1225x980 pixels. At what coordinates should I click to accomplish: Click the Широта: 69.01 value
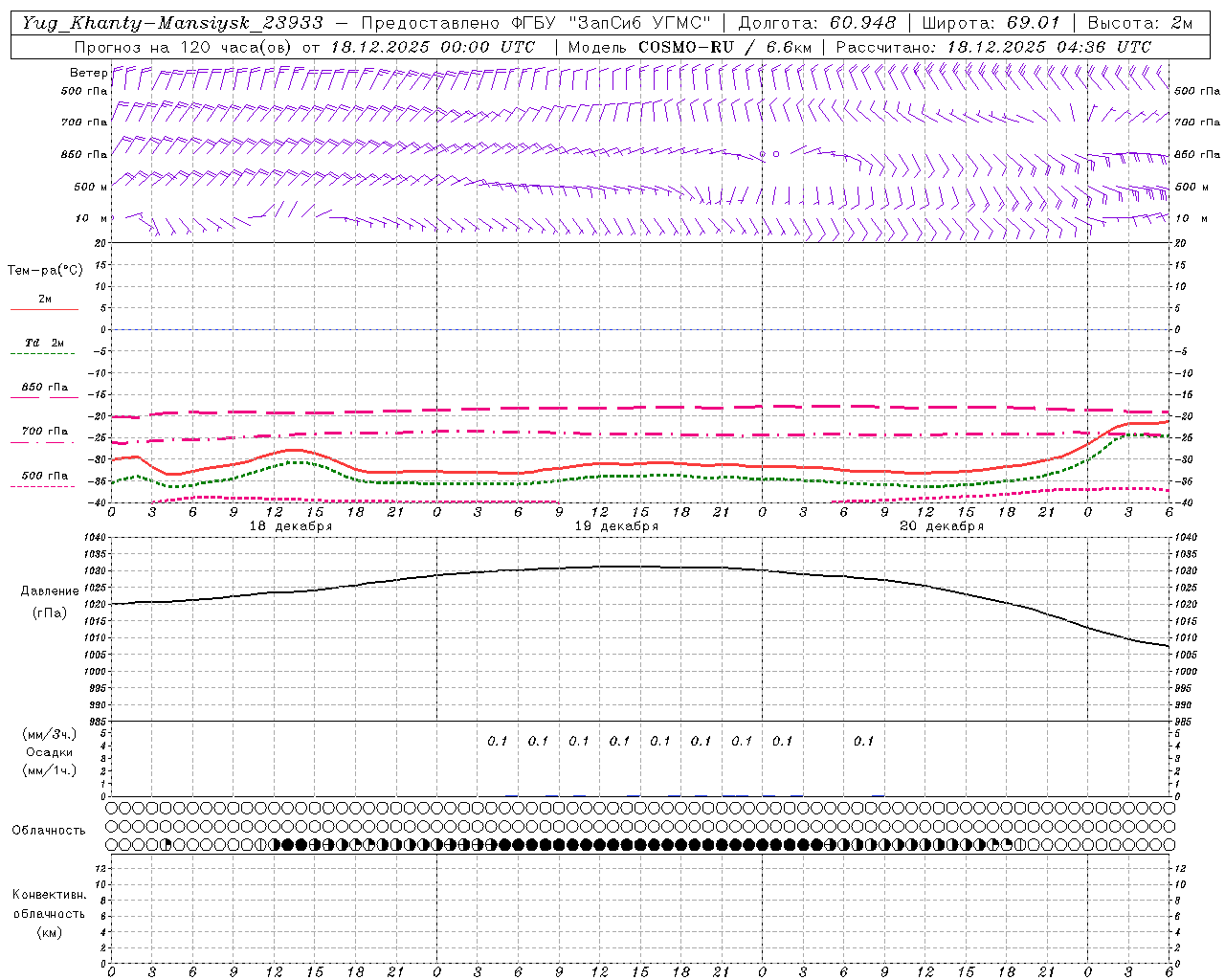coord(991,23)
